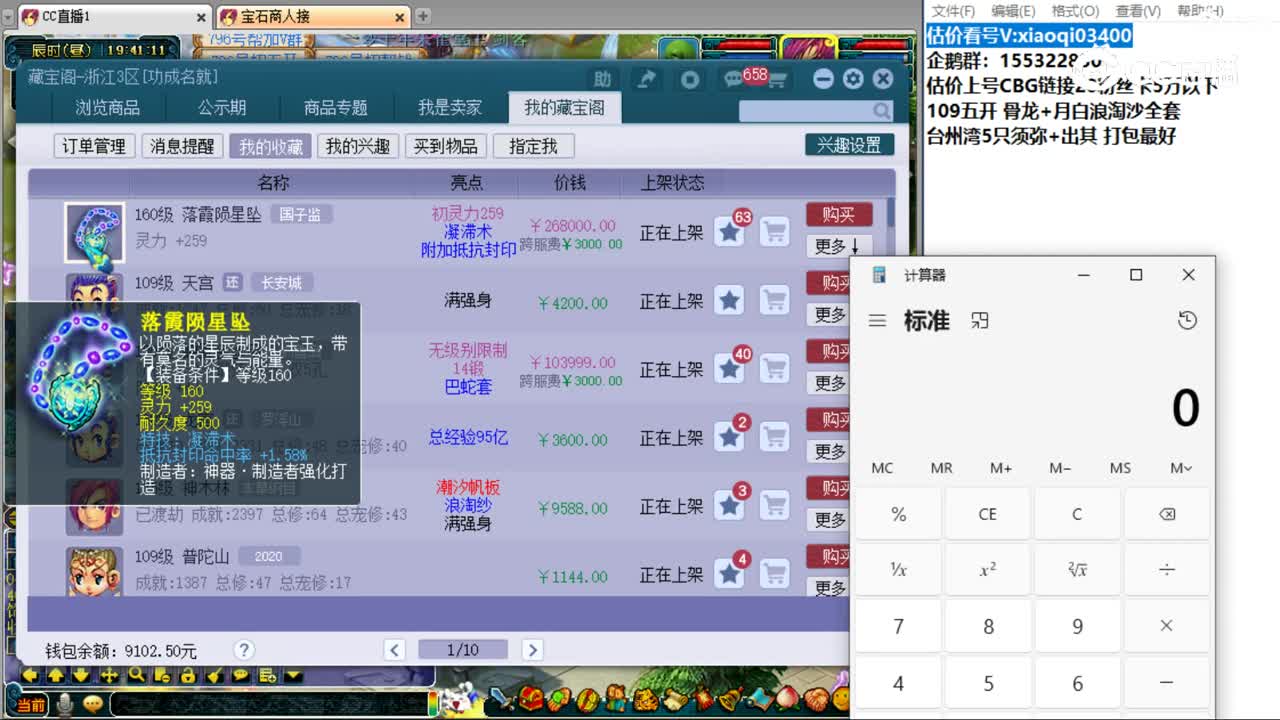
Task: Click the microphone icon in the game chat bar
Action: pos(66,703)
